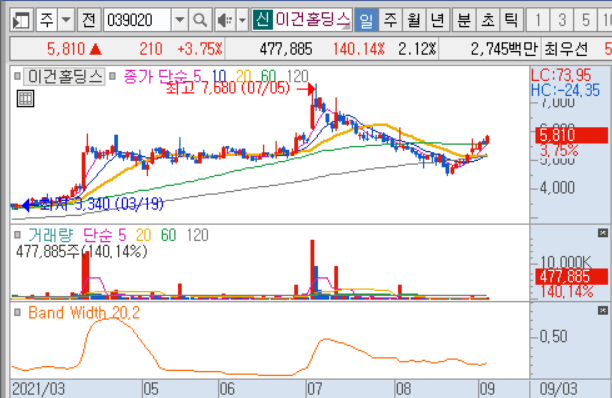Choose the period button 3
The image size is (612, 398).
tap(562, 20)
